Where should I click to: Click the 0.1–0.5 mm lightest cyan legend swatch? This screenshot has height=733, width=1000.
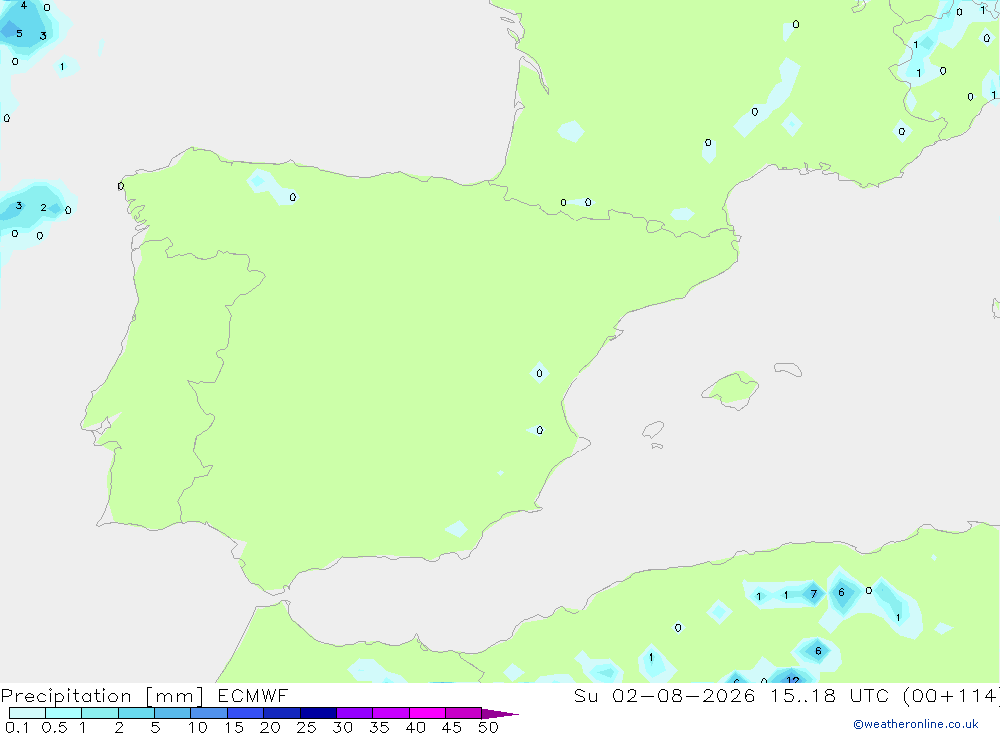pos(27,713)
